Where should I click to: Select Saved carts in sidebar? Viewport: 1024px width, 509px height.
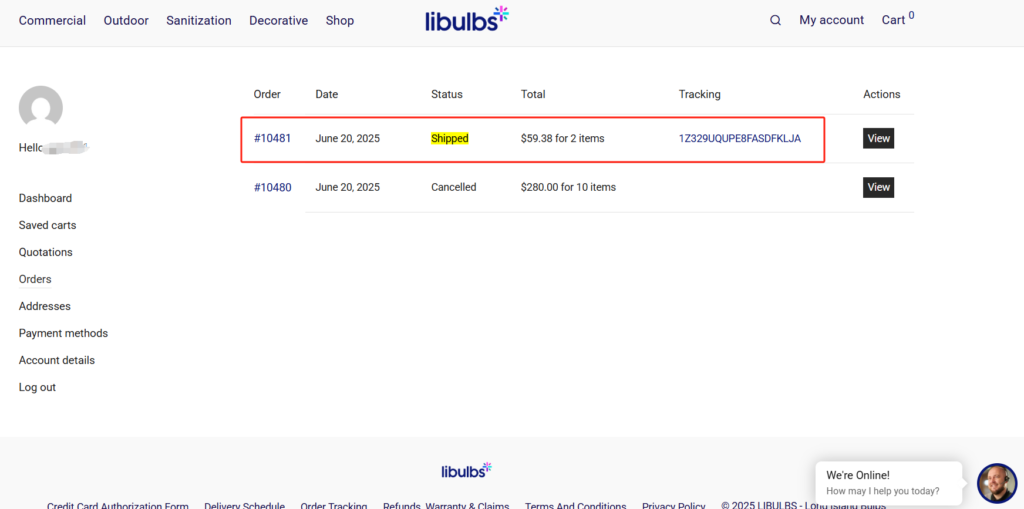[x=47, y=225]
